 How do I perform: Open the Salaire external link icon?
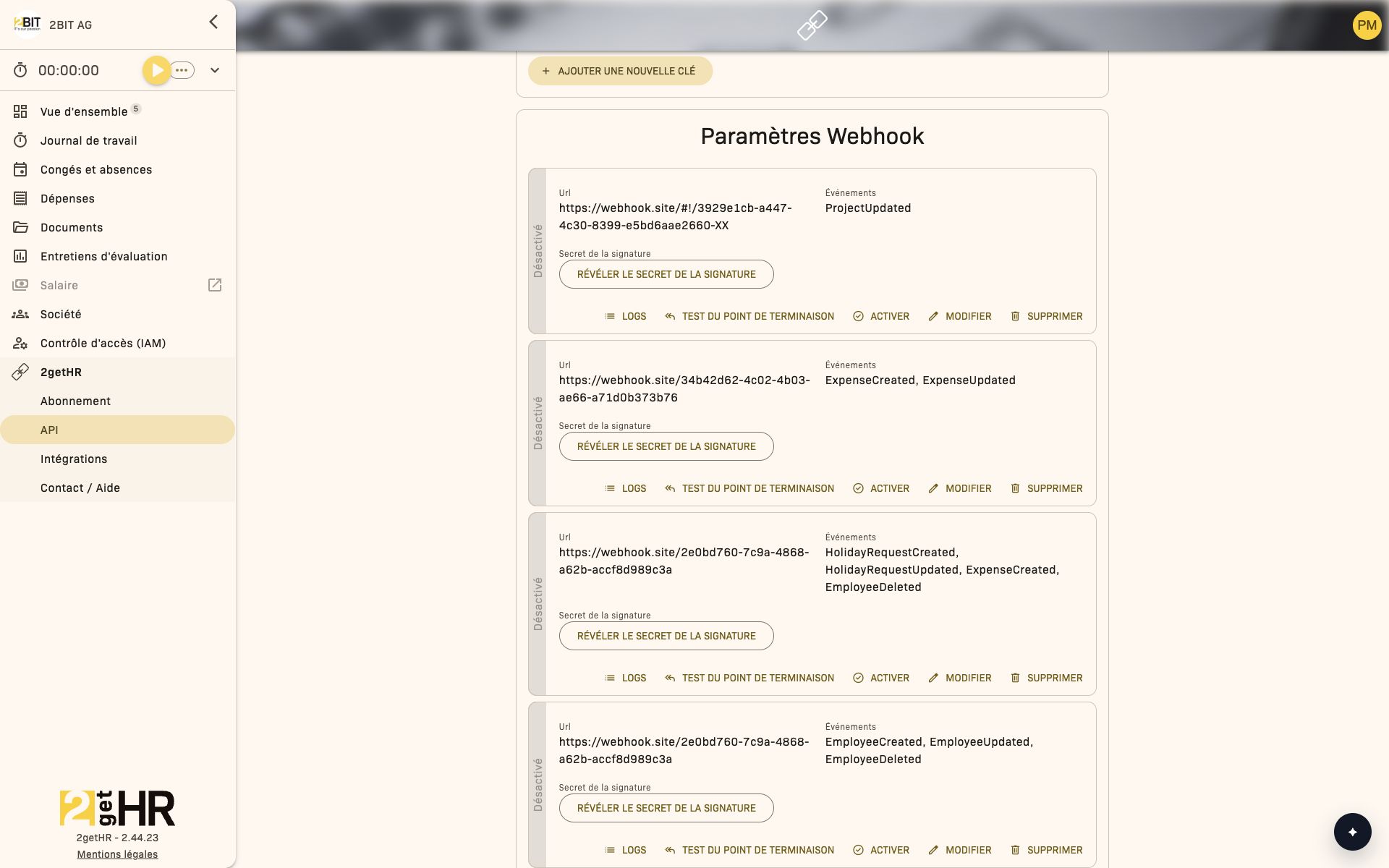tap(215, 285)
